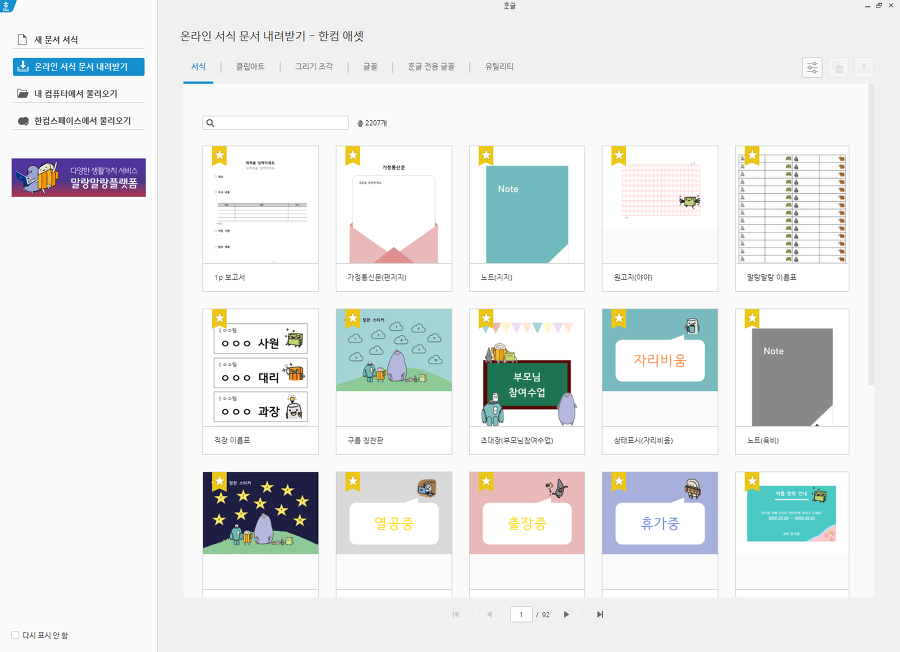900x652 pixels.
Task: Click star badge on 초대장 card
Action: 486,318
